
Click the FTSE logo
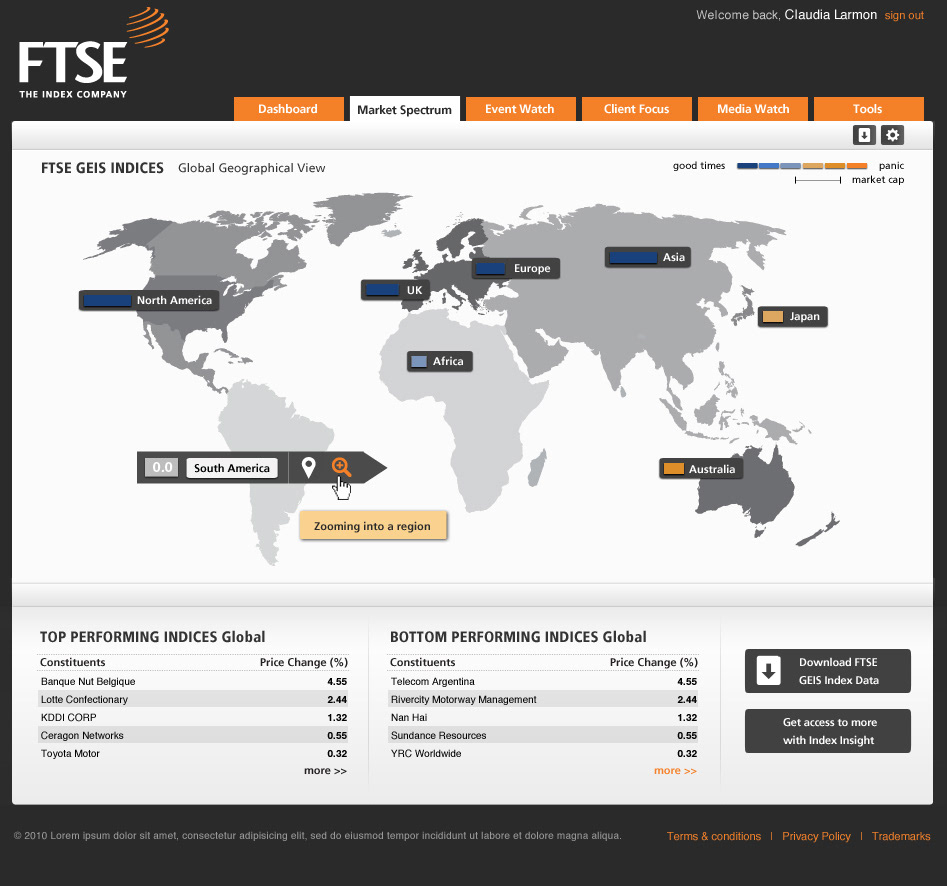[94, 53]
